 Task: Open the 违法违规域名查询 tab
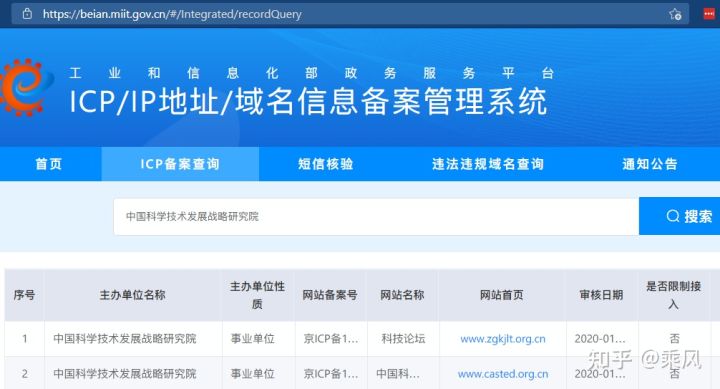488,164
